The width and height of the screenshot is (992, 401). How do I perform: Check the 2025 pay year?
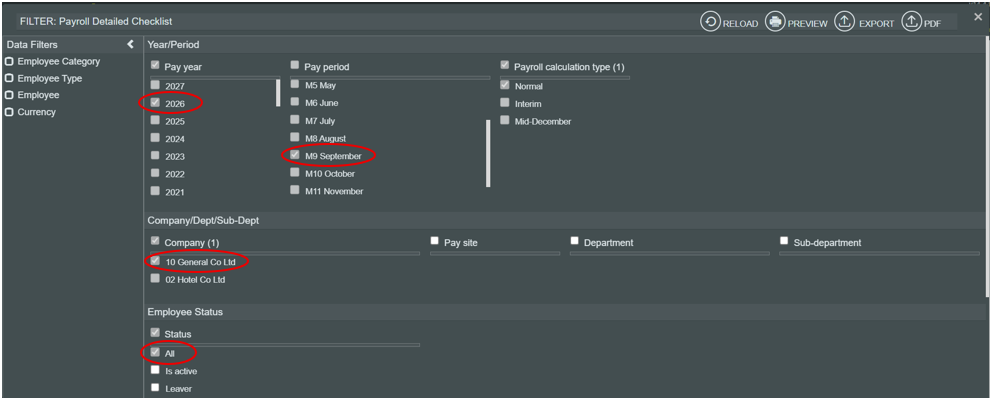point(156,120)
